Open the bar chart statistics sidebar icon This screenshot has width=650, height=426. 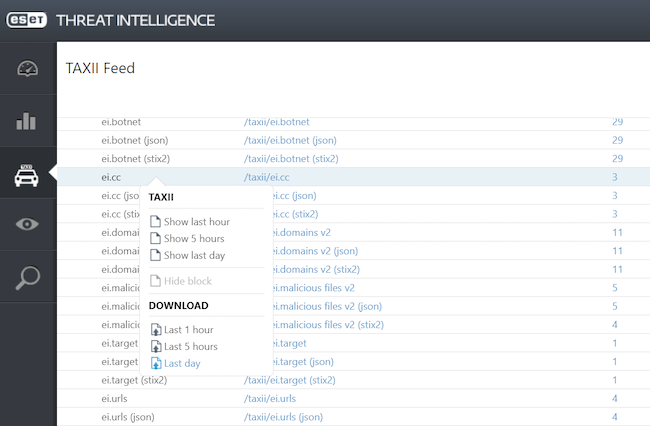click(27, 122)
